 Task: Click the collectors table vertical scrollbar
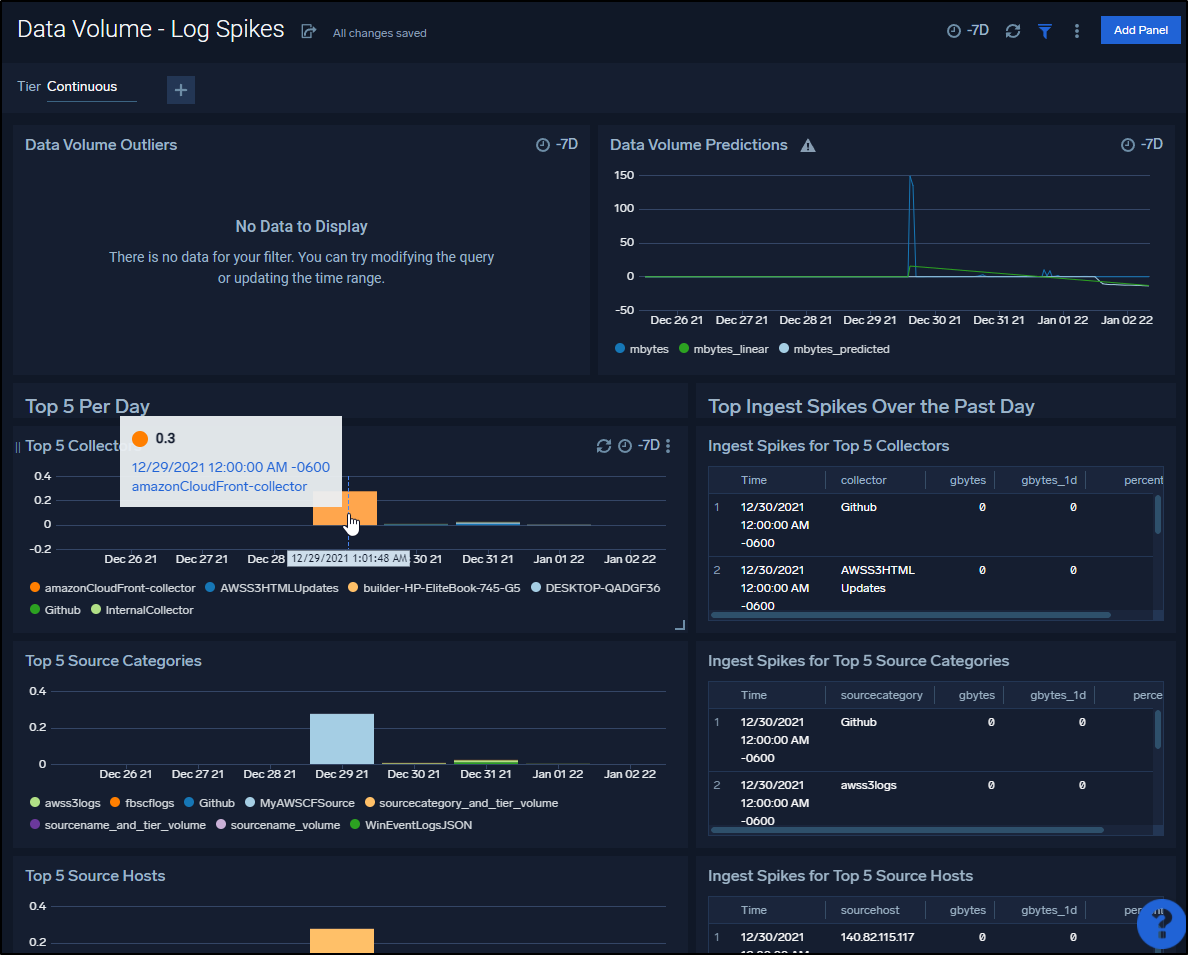click(1158, 515)
